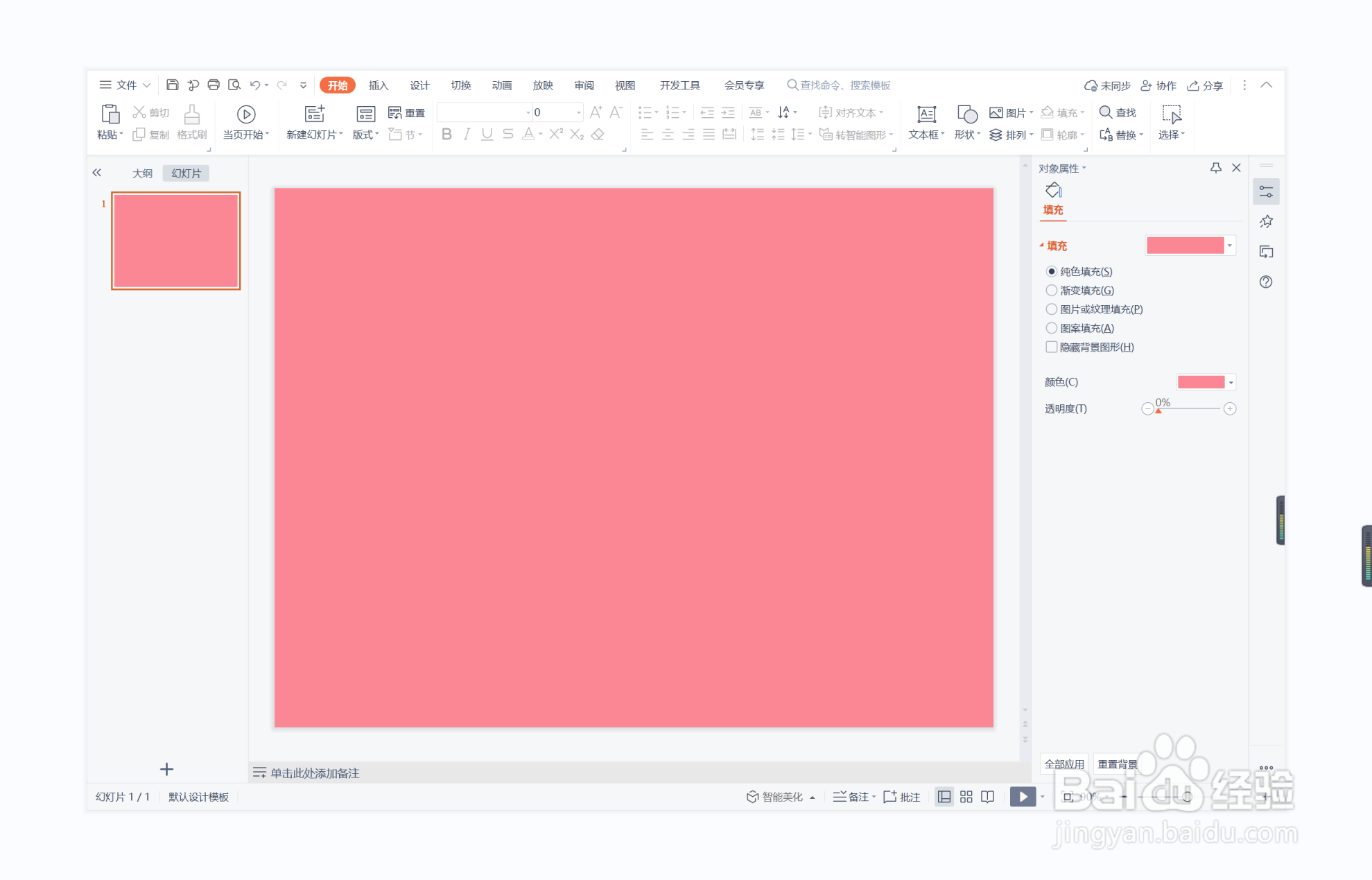This screenshot has height=880, width=1372.
Task: Select Gradient fill (渐变填充) radio button
Action: point(1052,290)
